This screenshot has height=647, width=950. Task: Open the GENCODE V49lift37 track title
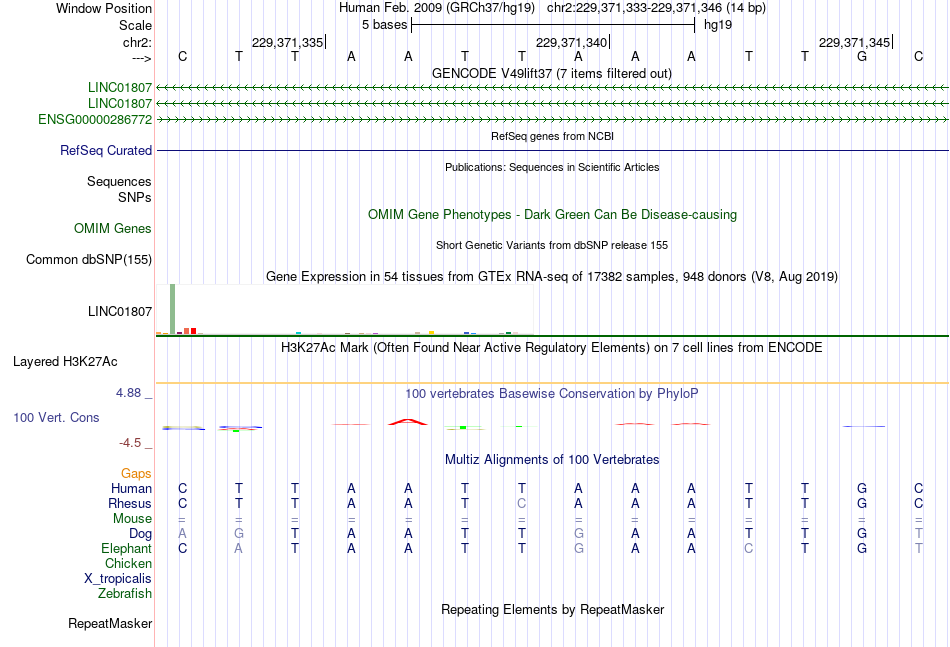[x=552, y=73]
